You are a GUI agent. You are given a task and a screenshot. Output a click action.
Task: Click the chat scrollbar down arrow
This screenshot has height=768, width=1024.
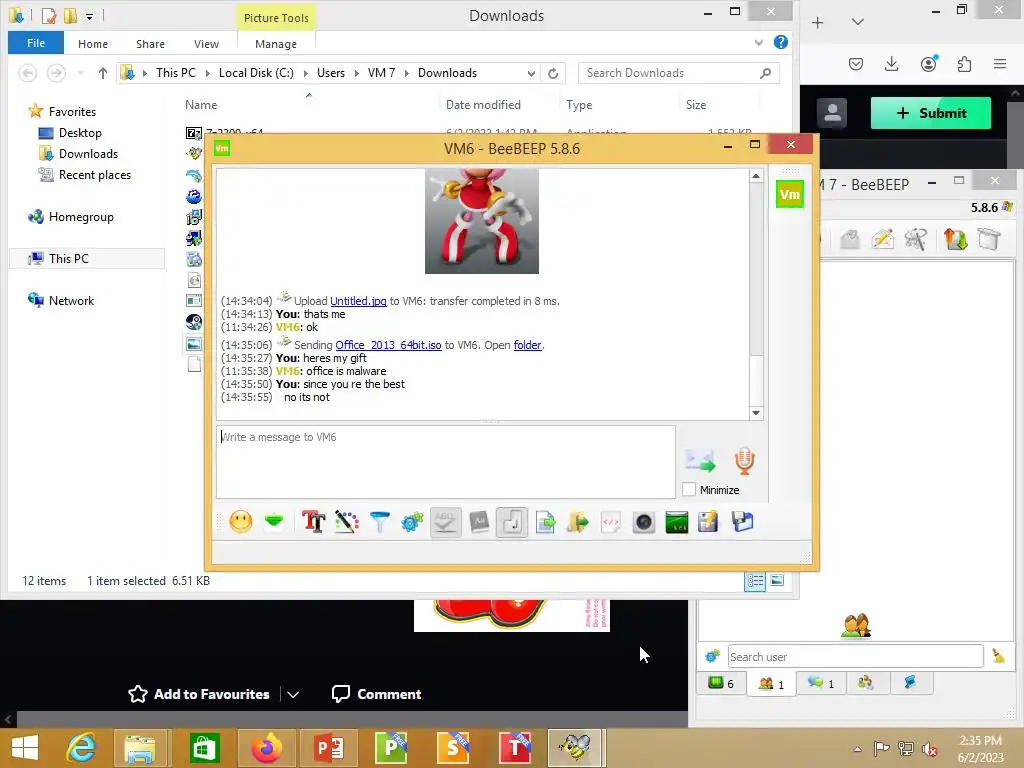pyautogui.click(x=756, y=413)
